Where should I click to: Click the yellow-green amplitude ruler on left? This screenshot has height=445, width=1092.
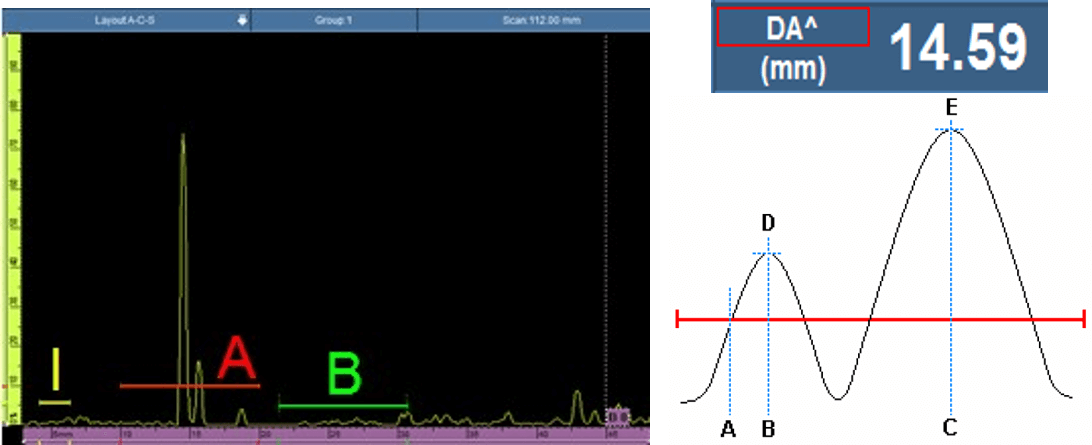pos(13,230)
